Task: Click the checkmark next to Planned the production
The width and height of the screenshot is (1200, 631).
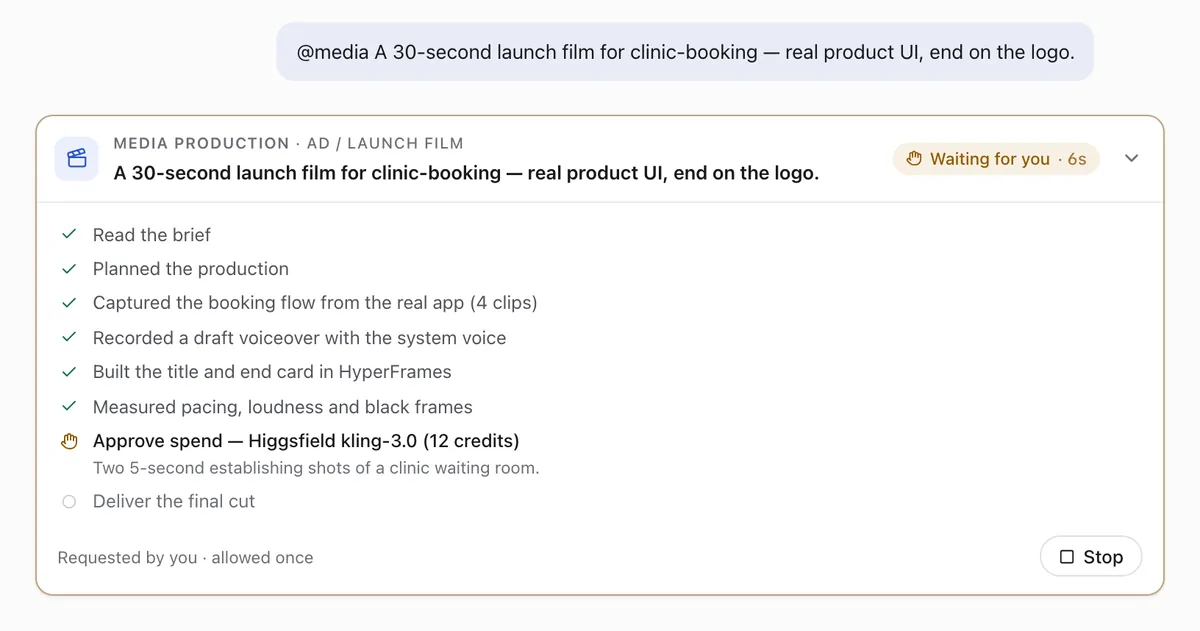Action: tap(69, 269)
